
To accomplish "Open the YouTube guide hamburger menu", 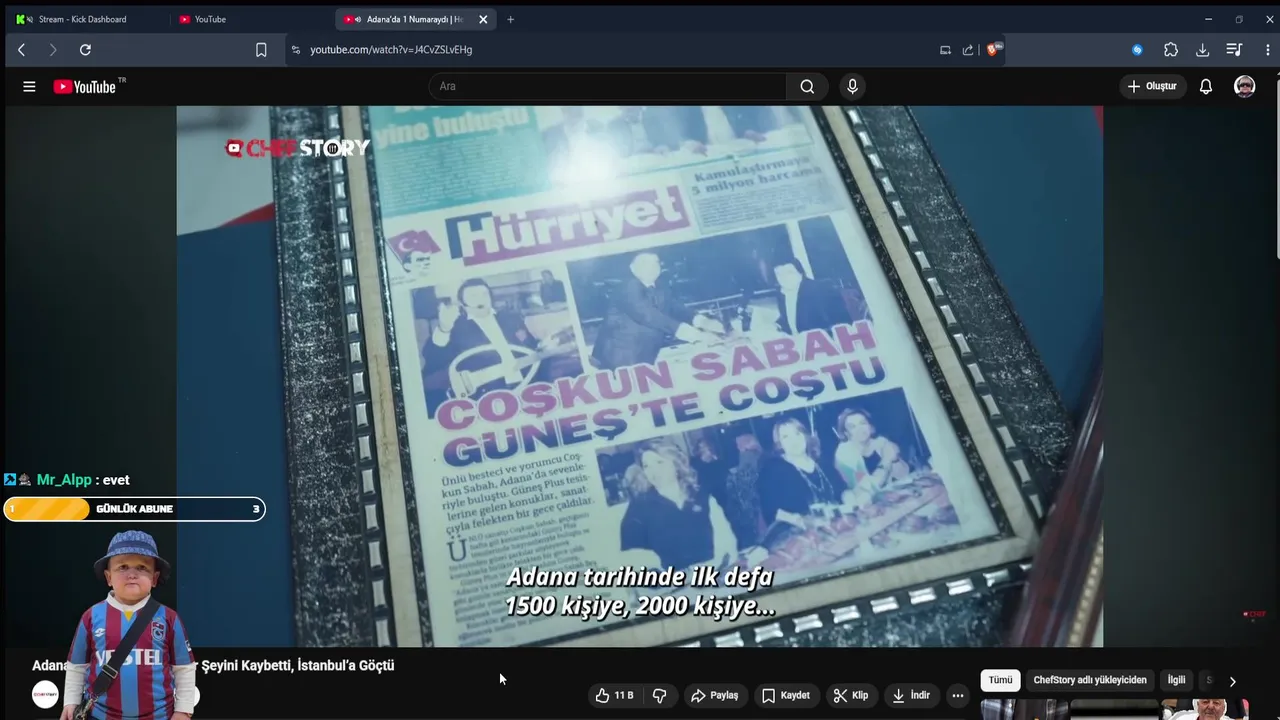I will [29, 87].
